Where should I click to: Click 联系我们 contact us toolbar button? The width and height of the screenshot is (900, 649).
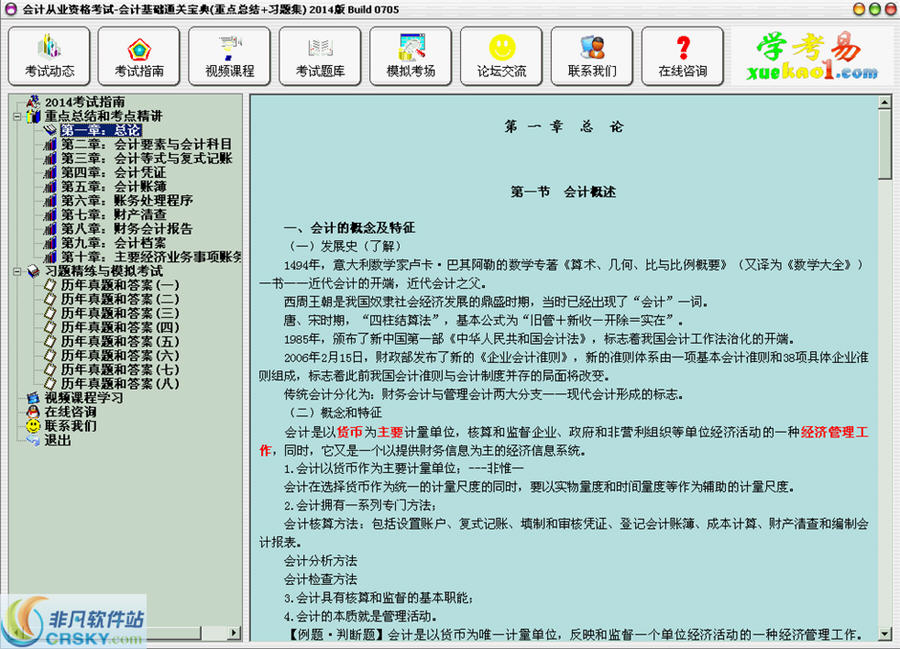tap(592, 56)
